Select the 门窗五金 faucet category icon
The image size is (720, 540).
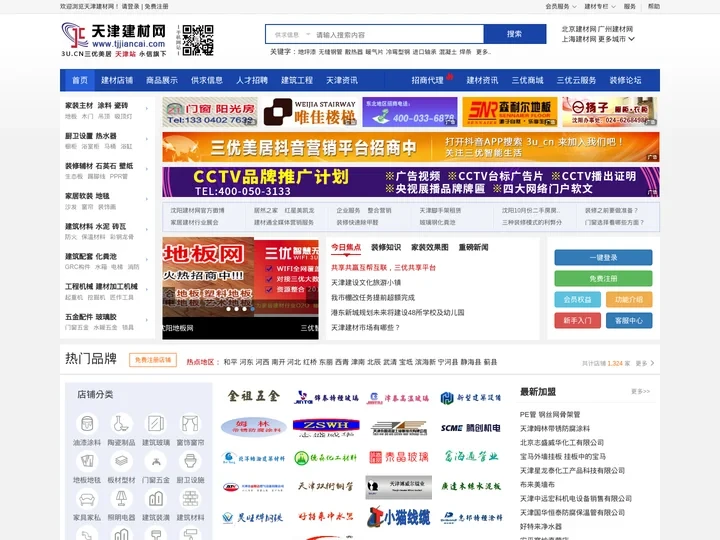[156, 461]
